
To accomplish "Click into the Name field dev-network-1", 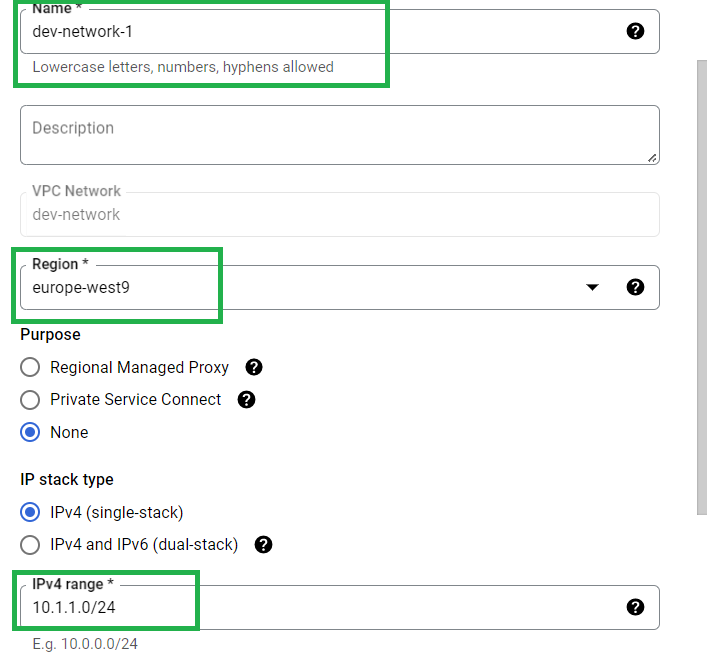I will (340, 31).
